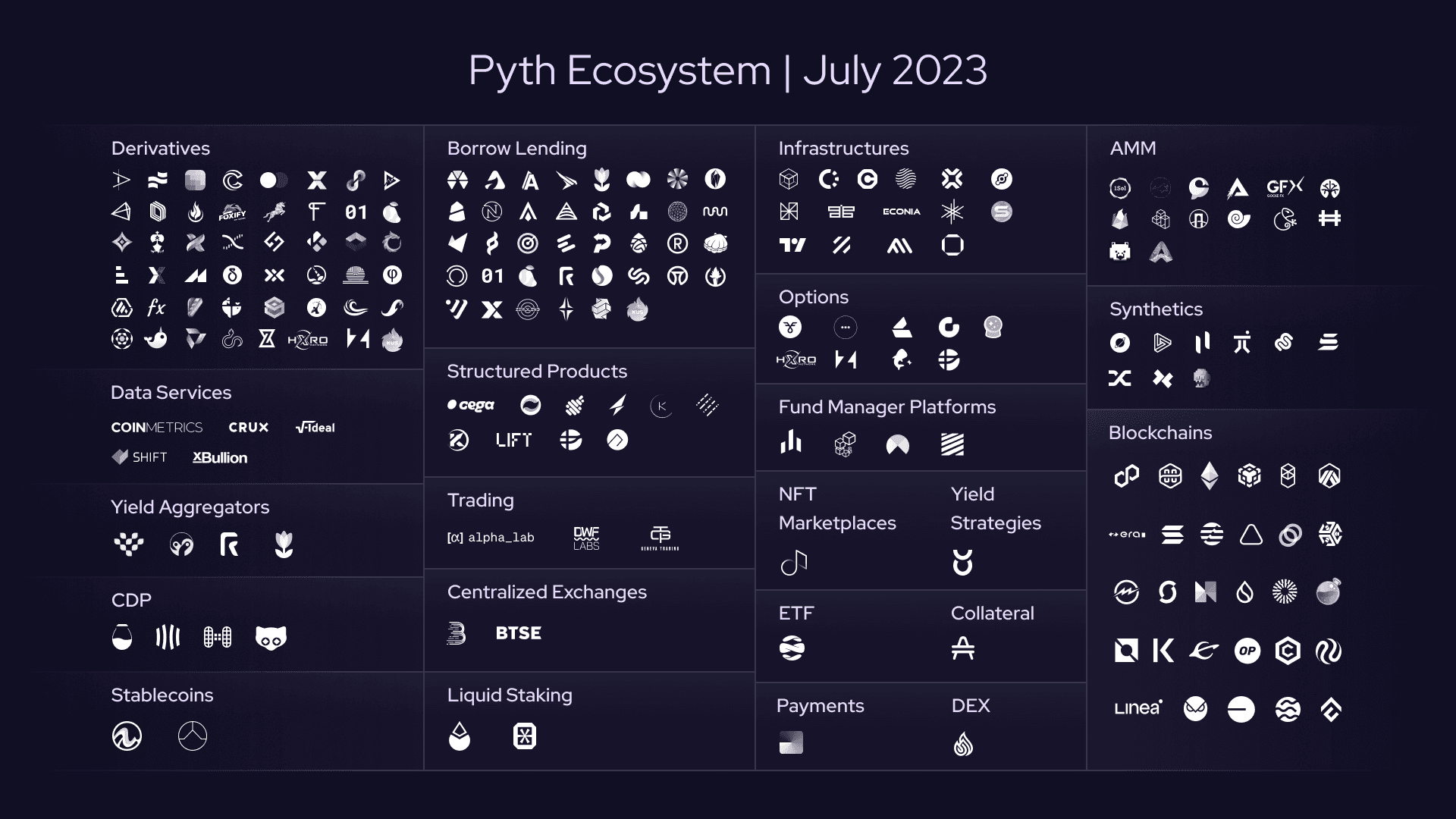
Task: Click the play-arrow logo under Synthetics
Action: coord(1163,343)
